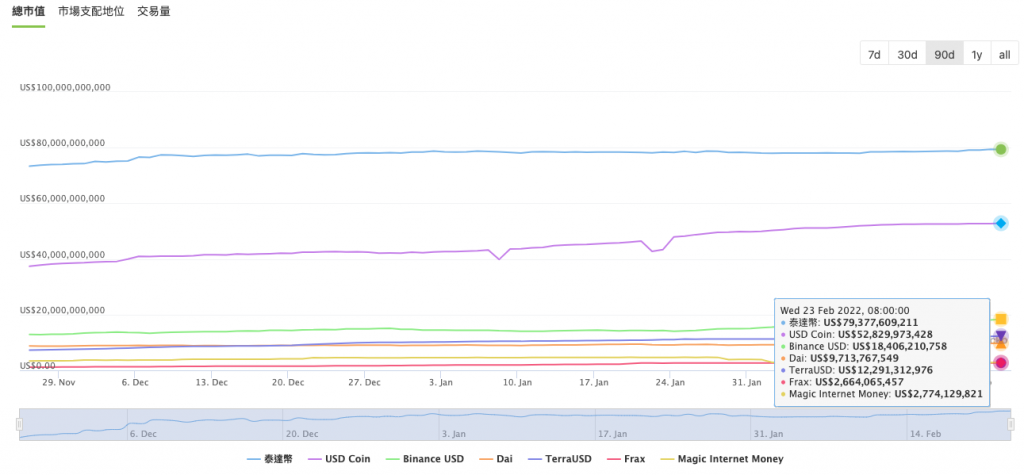
Task: Click the pink circle Frax end marker
Action: (x=1000, y=363)
